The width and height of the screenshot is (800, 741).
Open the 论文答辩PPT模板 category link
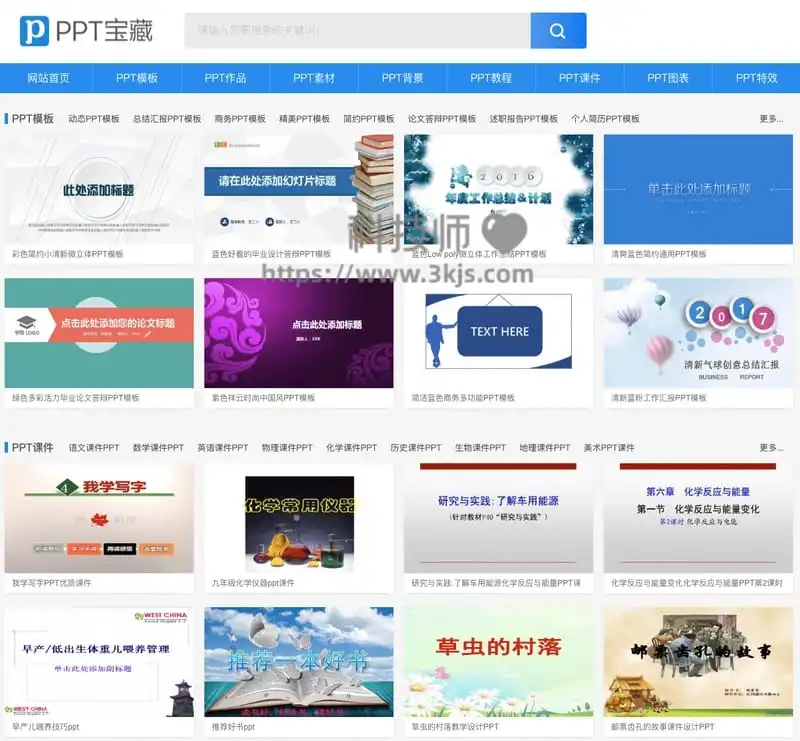coord(442,119)
